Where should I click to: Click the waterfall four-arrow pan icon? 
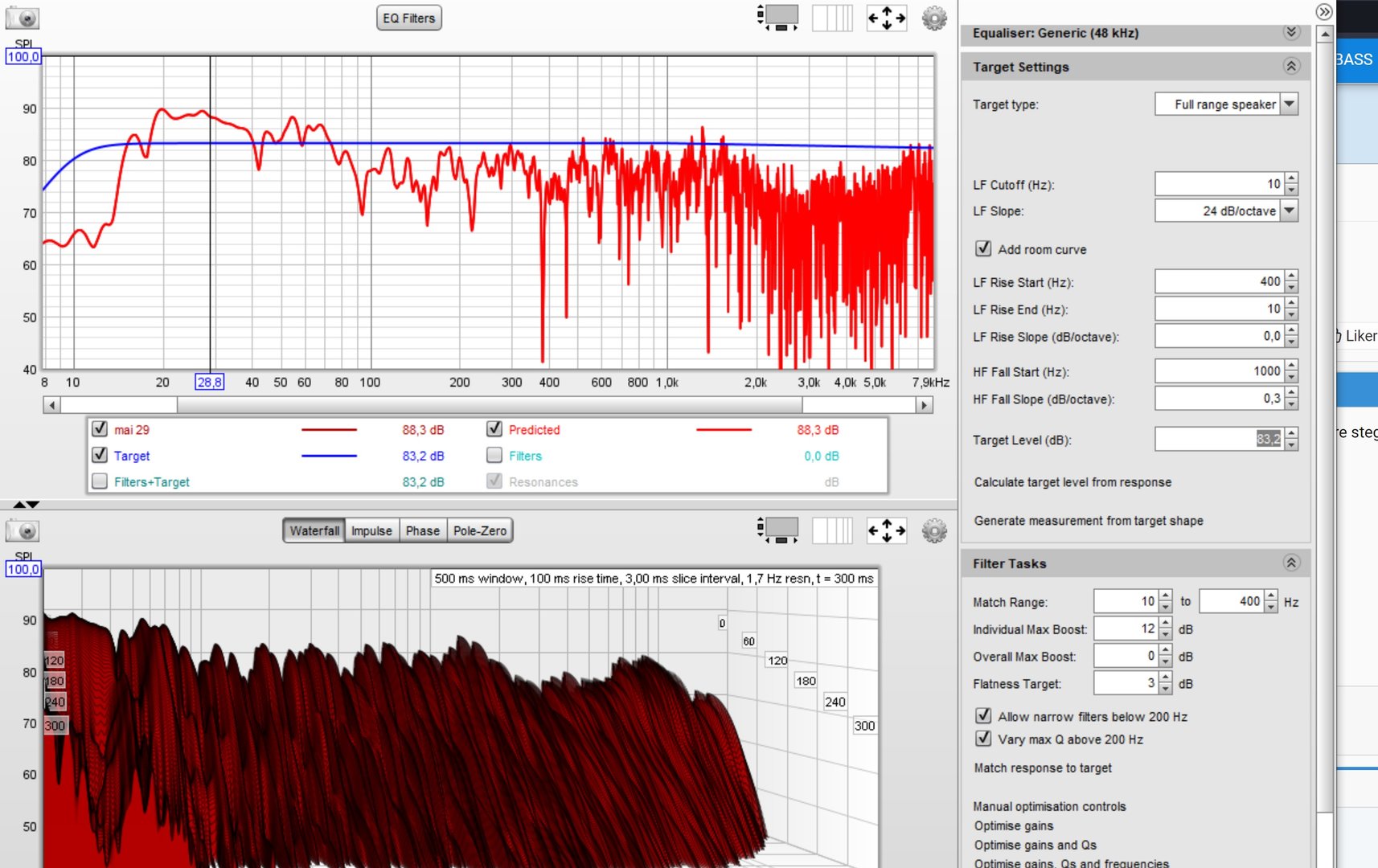886,530
